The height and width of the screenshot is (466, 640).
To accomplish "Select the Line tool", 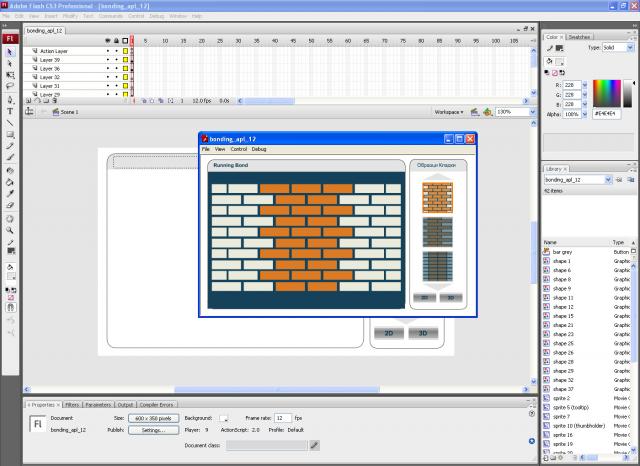I will [10, 123].
